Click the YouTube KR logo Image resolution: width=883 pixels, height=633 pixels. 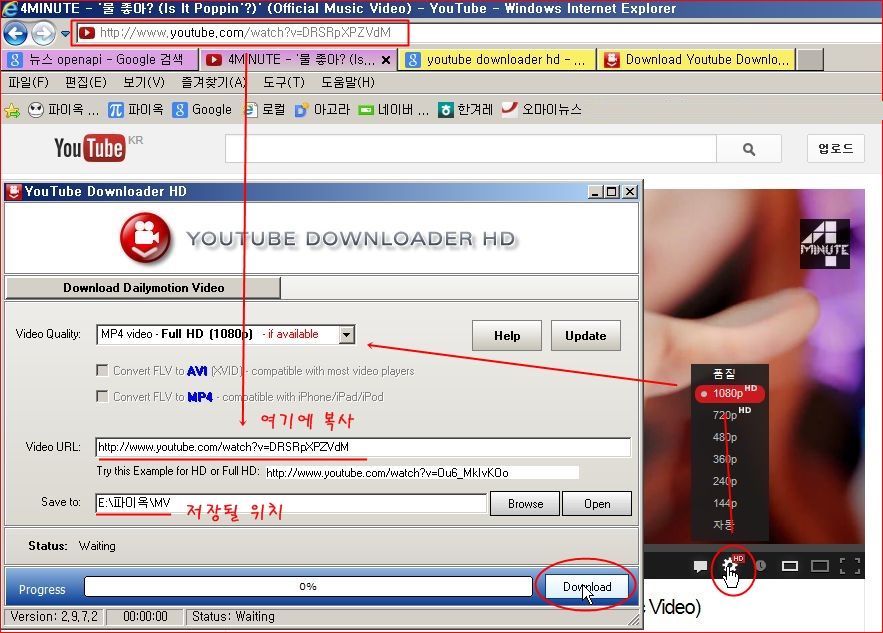(98, 148)
